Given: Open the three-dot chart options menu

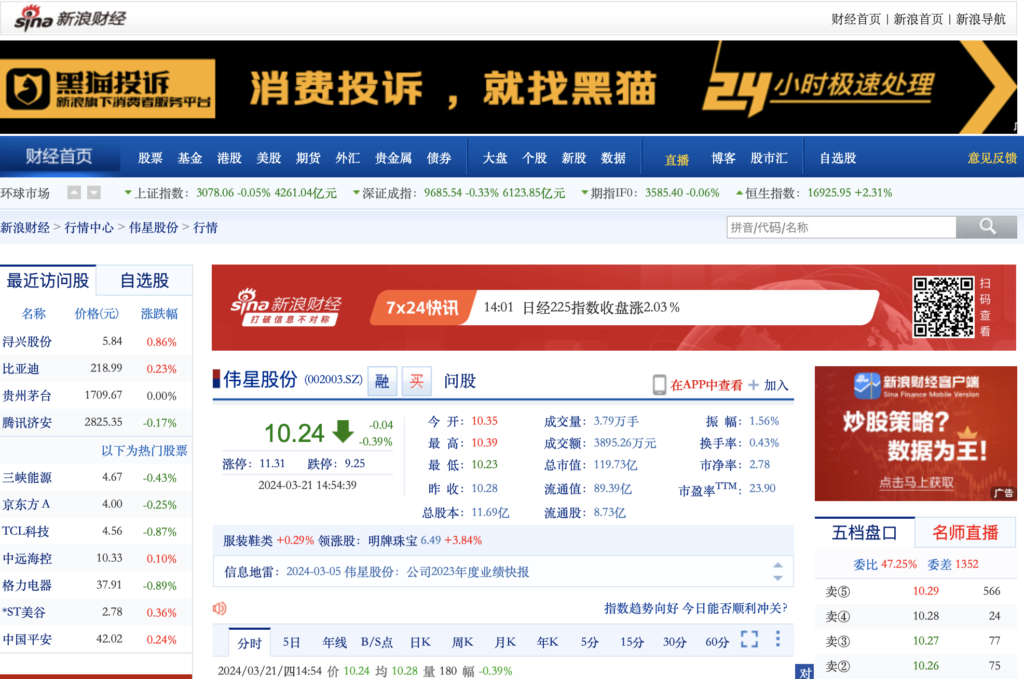Looking at the screenshot, I should coord(777,640).
